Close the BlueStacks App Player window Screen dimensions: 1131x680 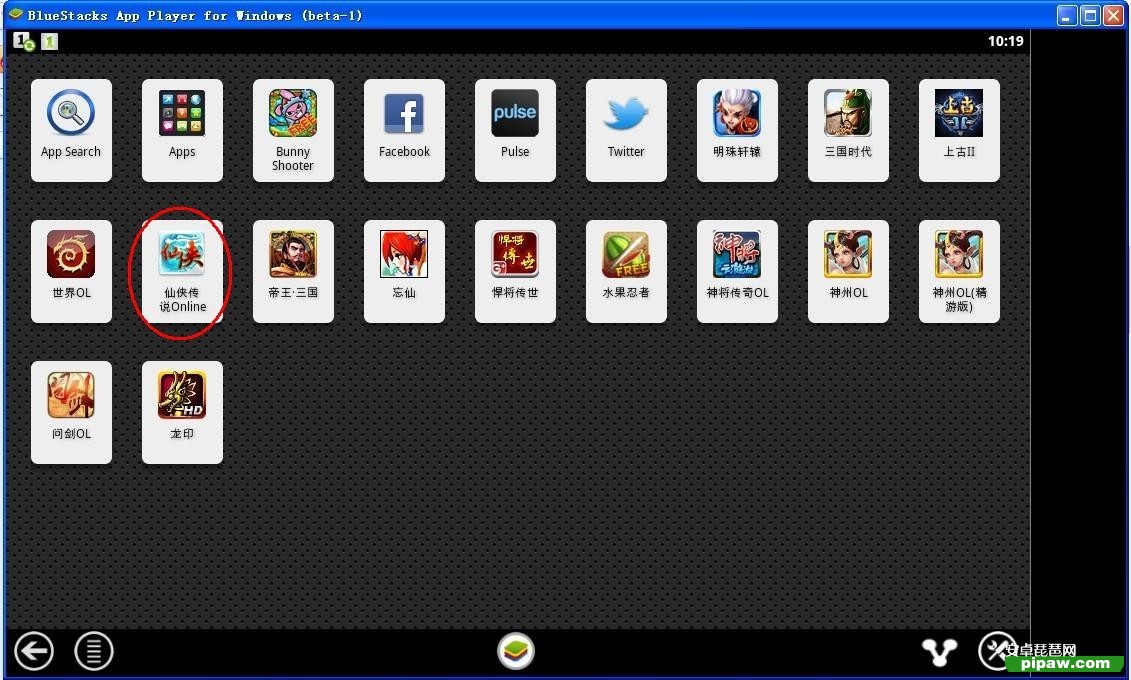[1114, 15]
